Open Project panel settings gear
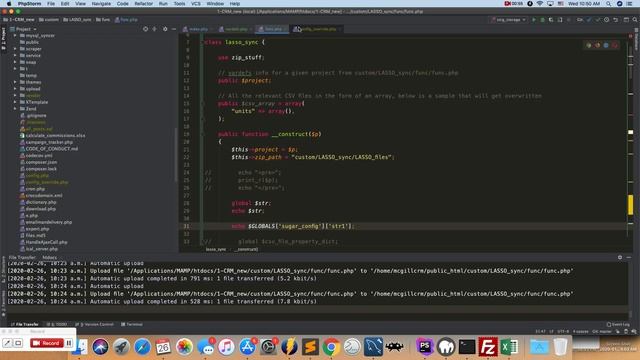This screenshot has height=360, width=640. tap(165, 29)
